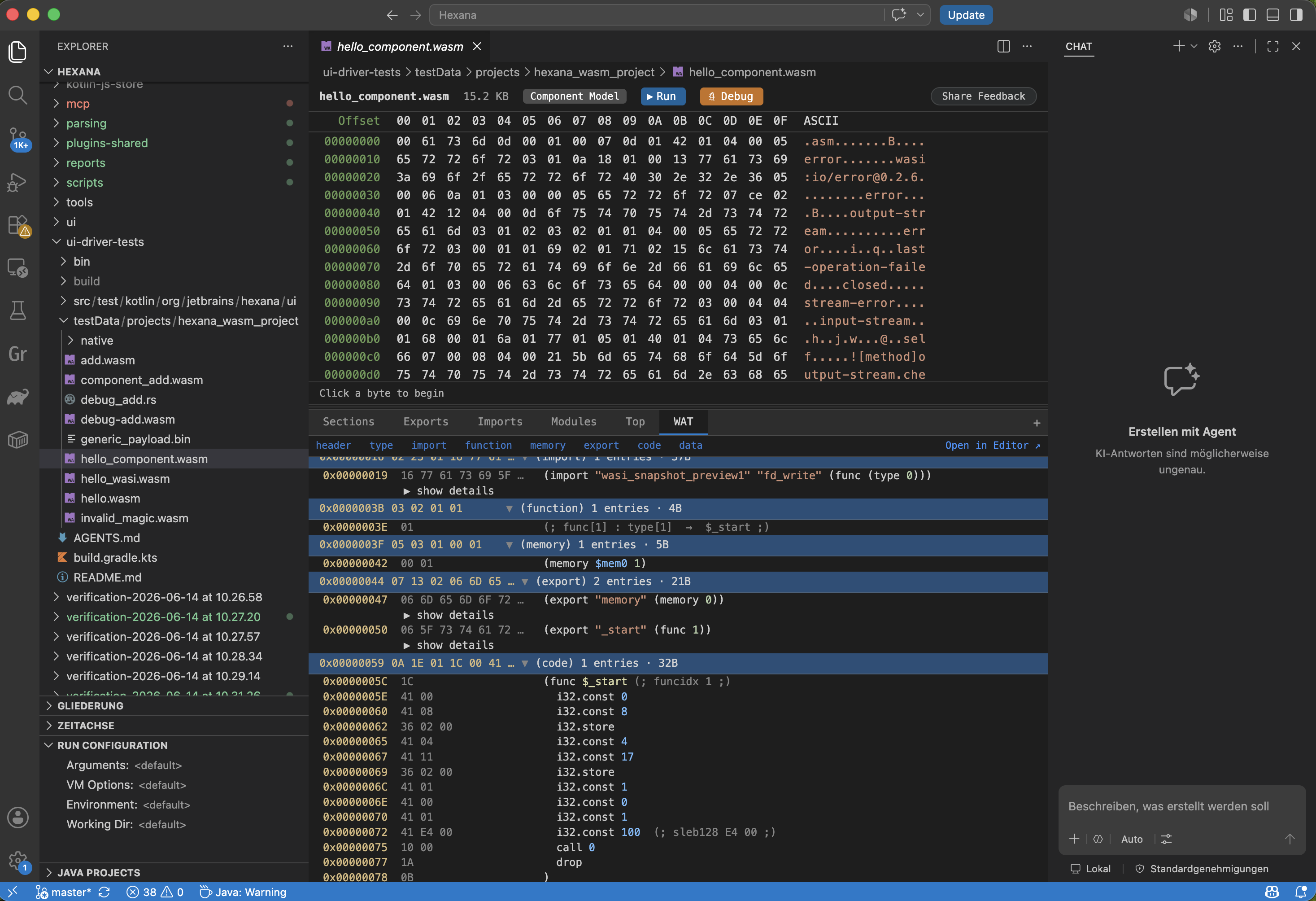
Task: Open notifications bell in status bar
Action: [x=1301, y=892]
